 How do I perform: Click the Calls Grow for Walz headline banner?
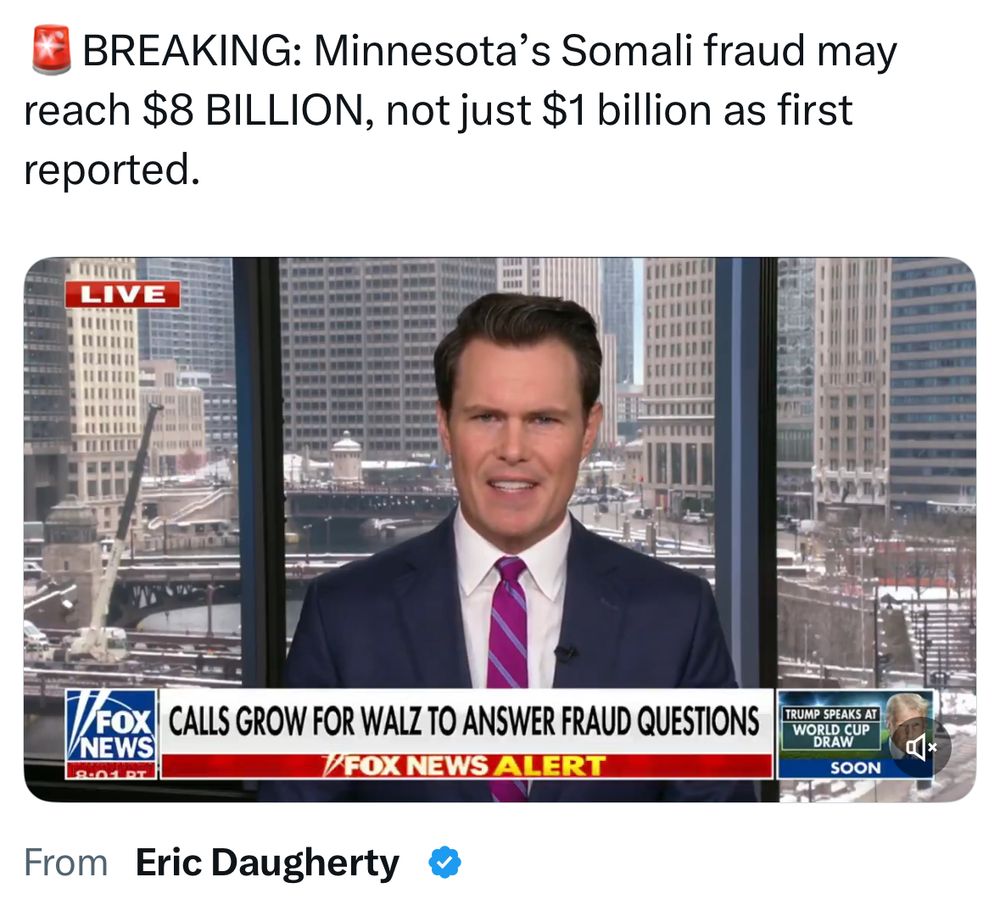click(x=466, y=721)
